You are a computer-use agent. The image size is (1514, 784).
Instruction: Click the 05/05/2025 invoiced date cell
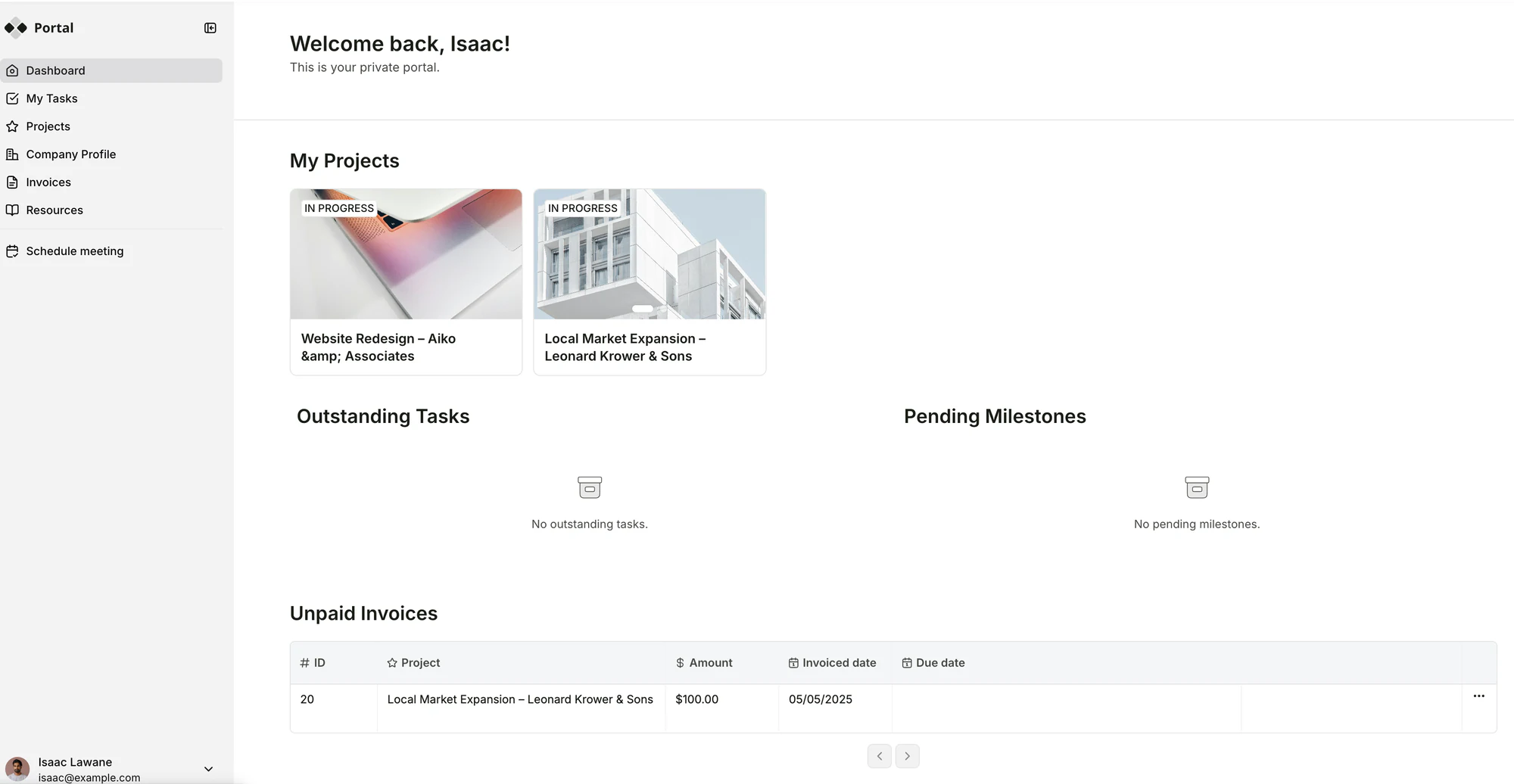pos(836,708)
